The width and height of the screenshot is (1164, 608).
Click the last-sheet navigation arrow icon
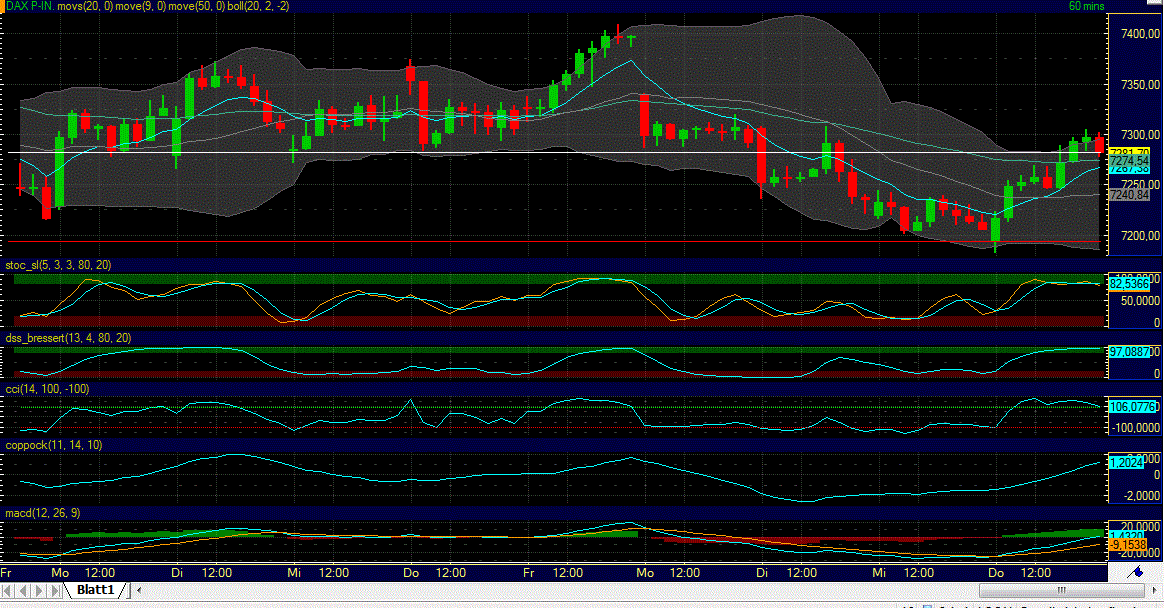point(55,590)
